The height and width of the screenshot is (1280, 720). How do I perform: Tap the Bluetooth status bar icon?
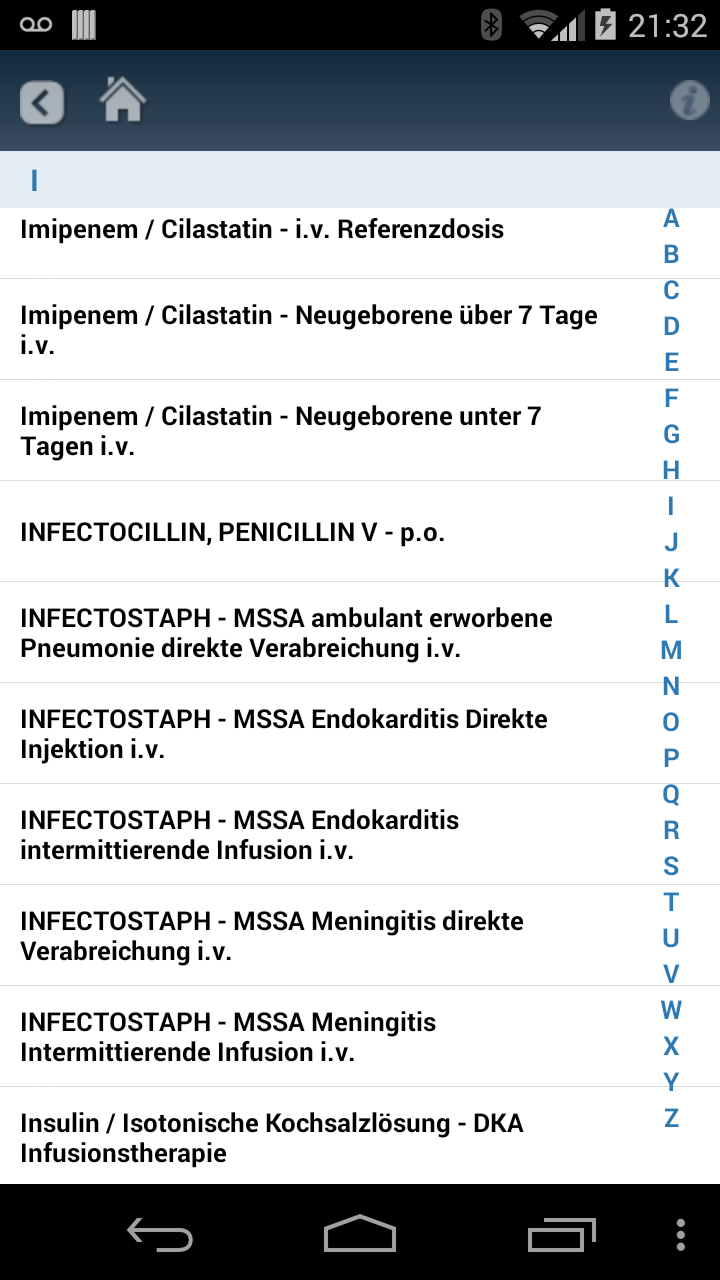coord(491,24)
